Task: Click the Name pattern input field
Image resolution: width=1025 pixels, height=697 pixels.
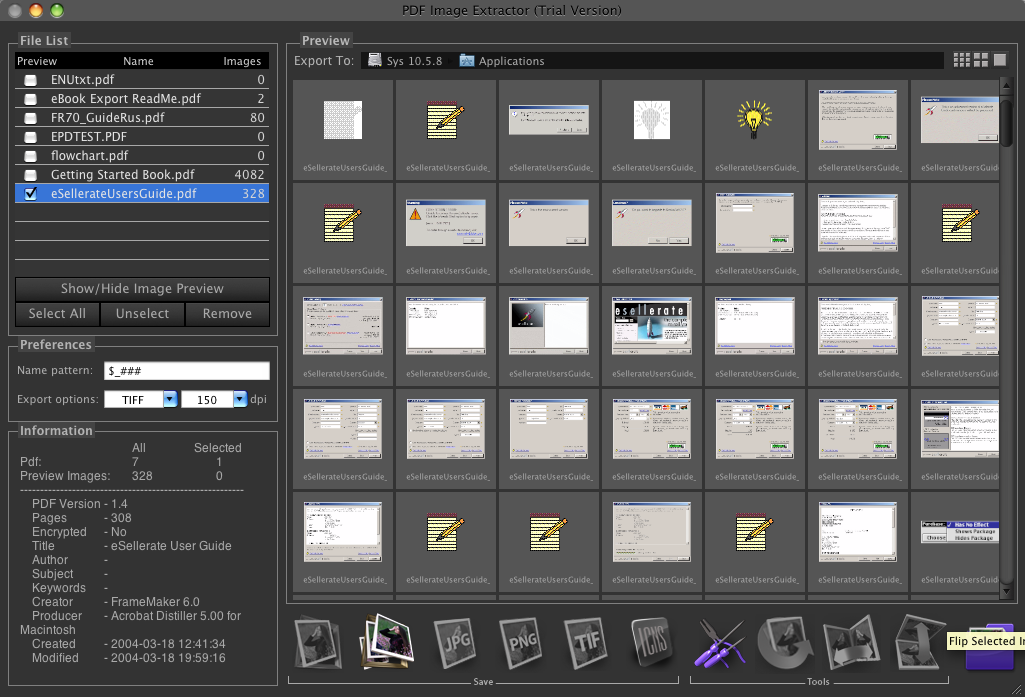Action: pos(187,371)
